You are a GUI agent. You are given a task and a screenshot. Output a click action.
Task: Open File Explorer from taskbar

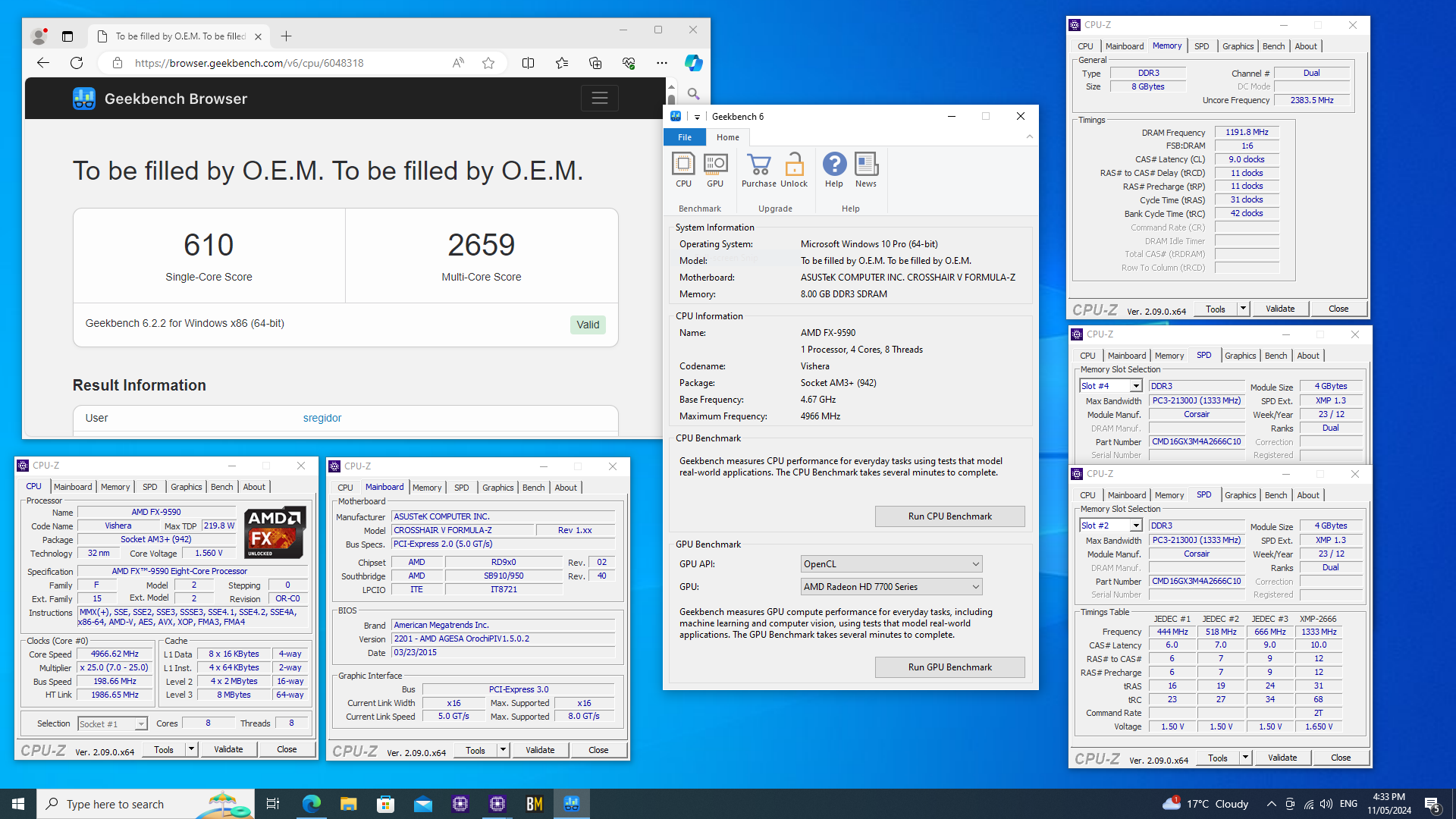coord(349,804)
